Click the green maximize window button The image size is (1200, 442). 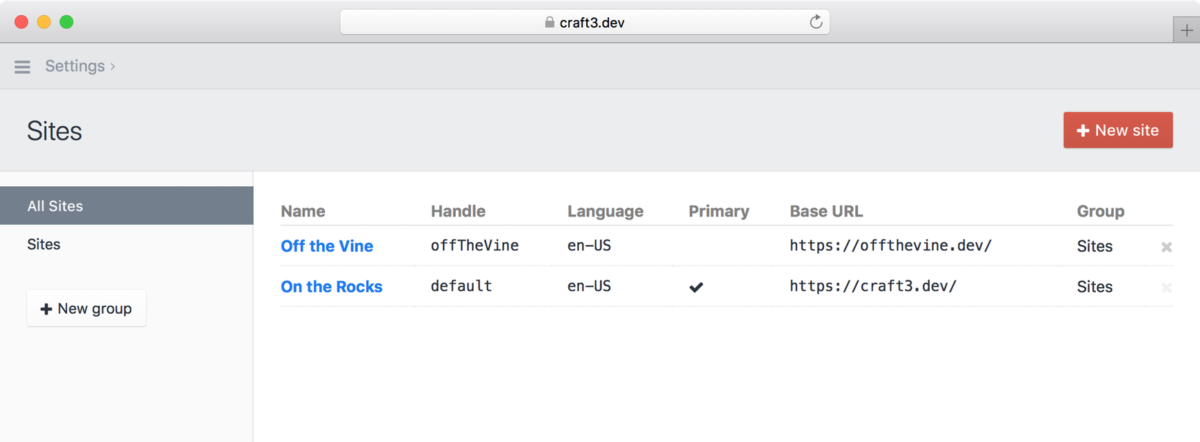(x=66, y=21)
